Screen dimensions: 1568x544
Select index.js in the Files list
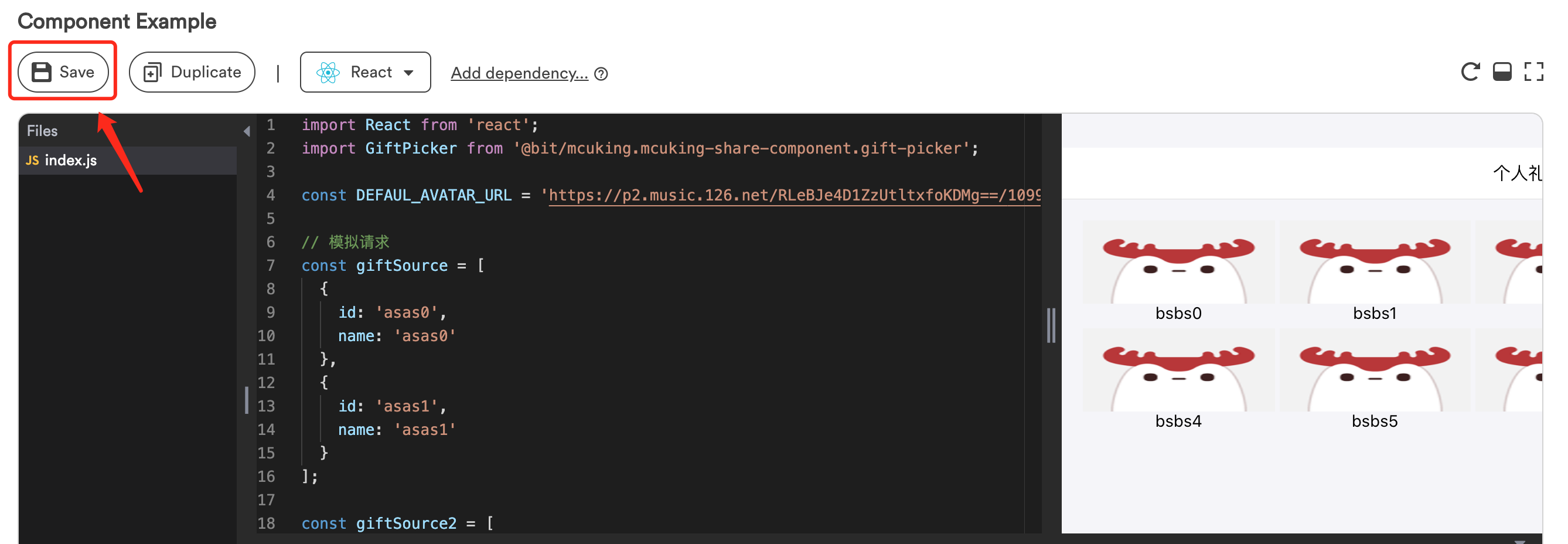[x=71, y=160]
